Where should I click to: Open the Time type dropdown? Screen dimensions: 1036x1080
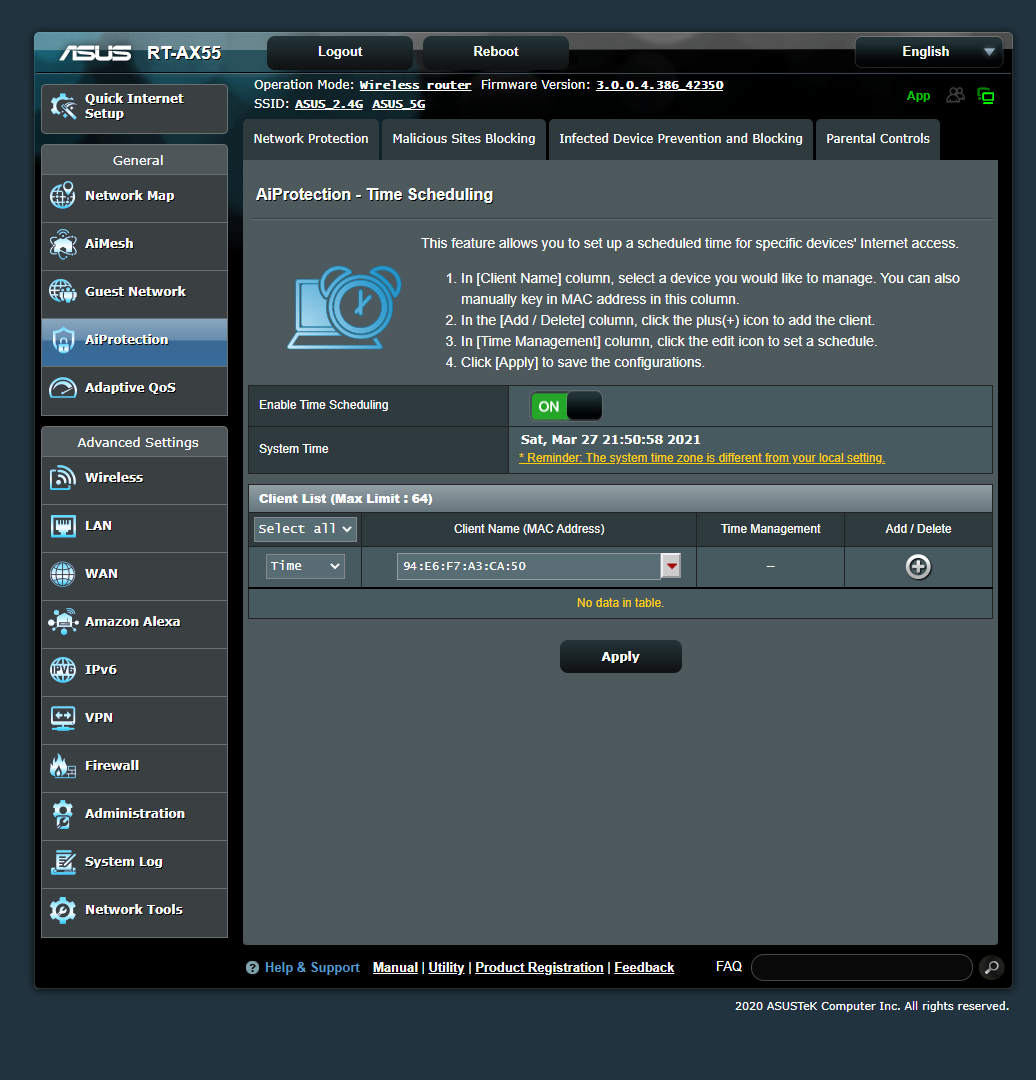305,566
